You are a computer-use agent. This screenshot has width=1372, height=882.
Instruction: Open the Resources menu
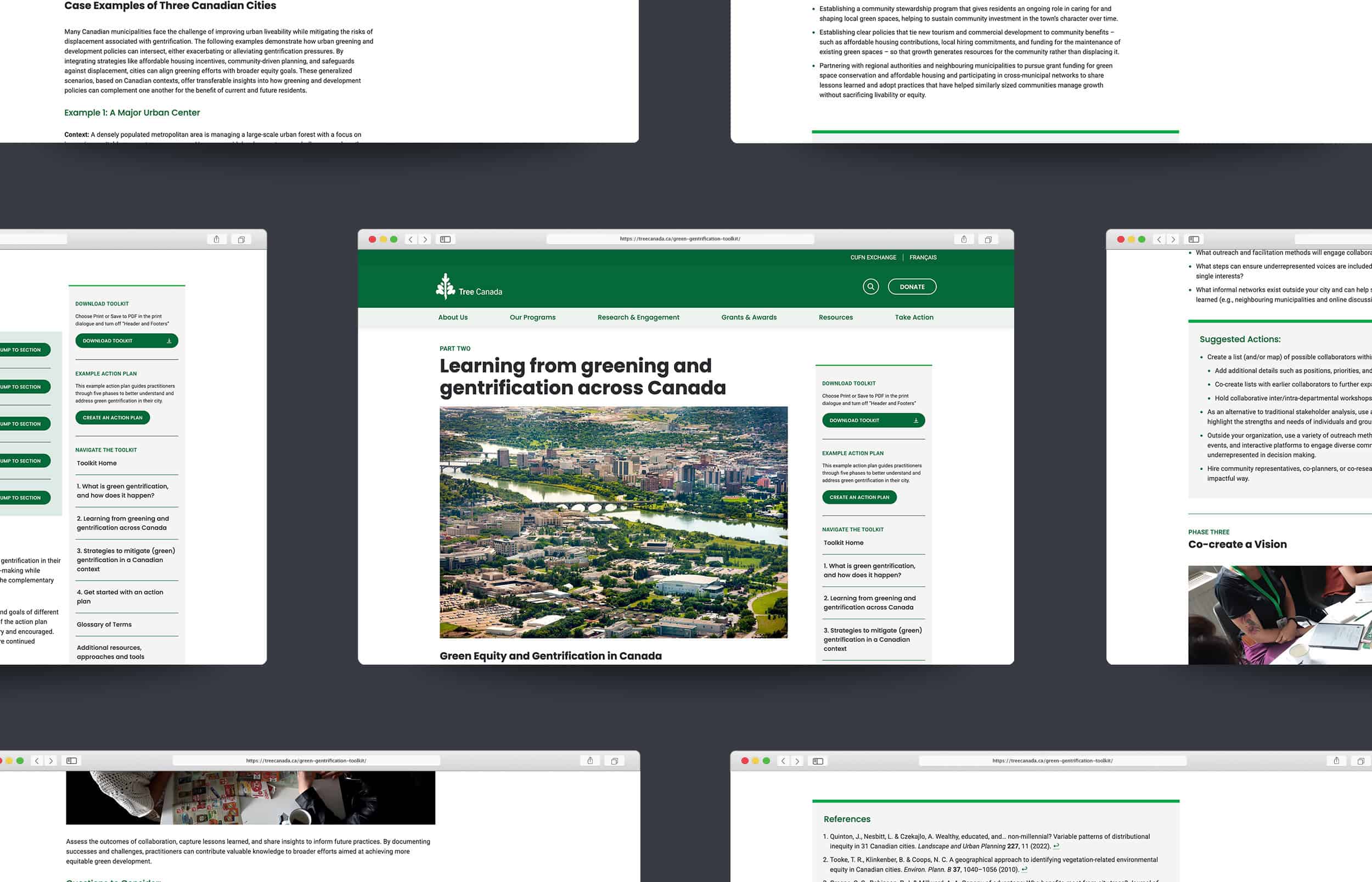click(x=835, y=317)
